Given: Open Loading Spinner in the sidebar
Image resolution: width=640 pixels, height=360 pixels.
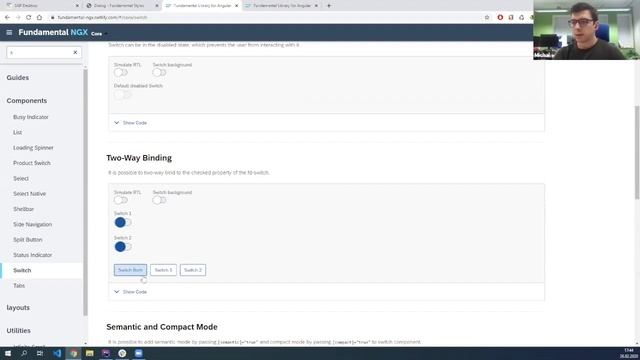Looking at the screenshot, I should pyautogui.click(x=33, y=148).
